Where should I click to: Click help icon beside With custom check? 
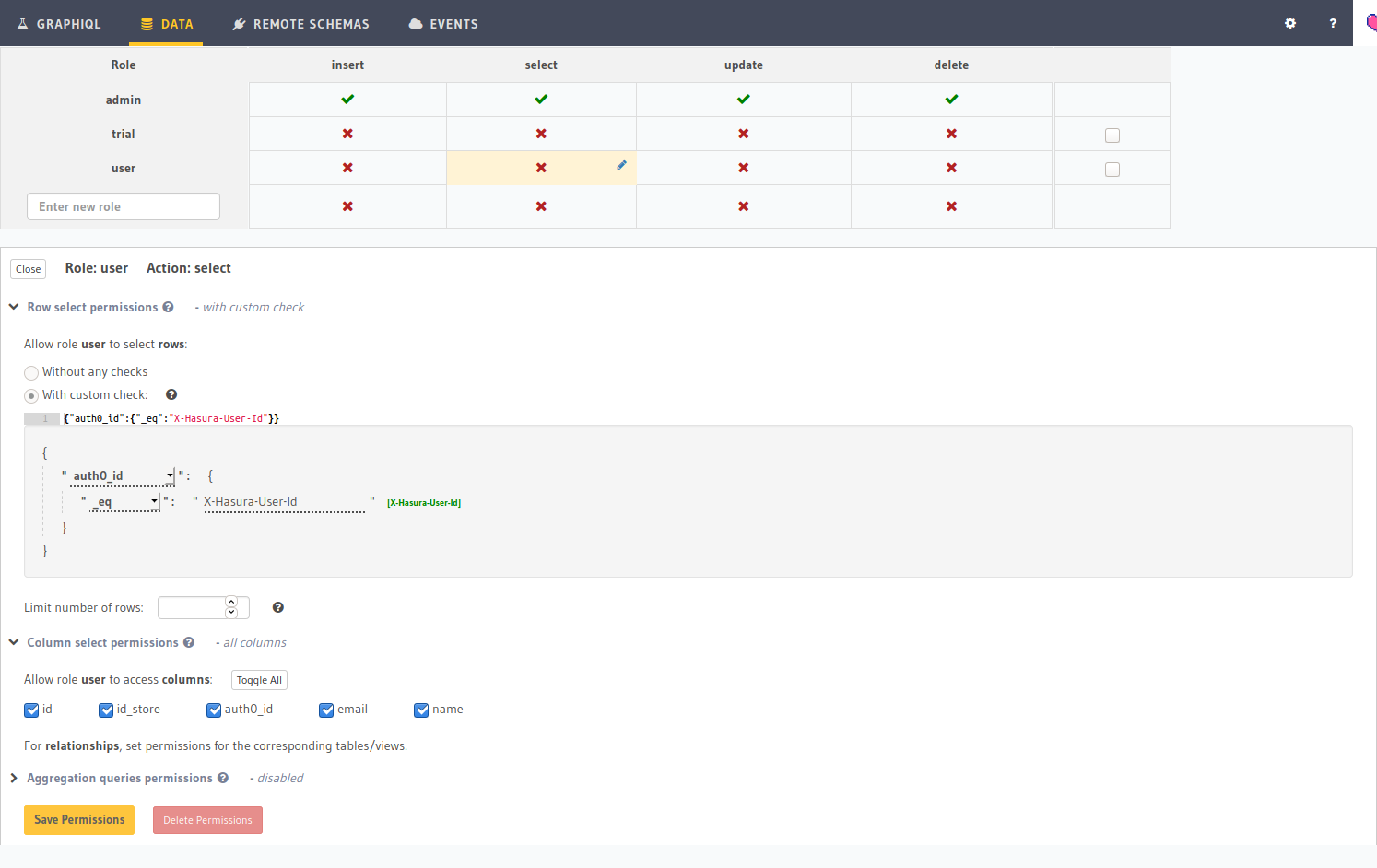pyautogui.click(x=171, y=394)
